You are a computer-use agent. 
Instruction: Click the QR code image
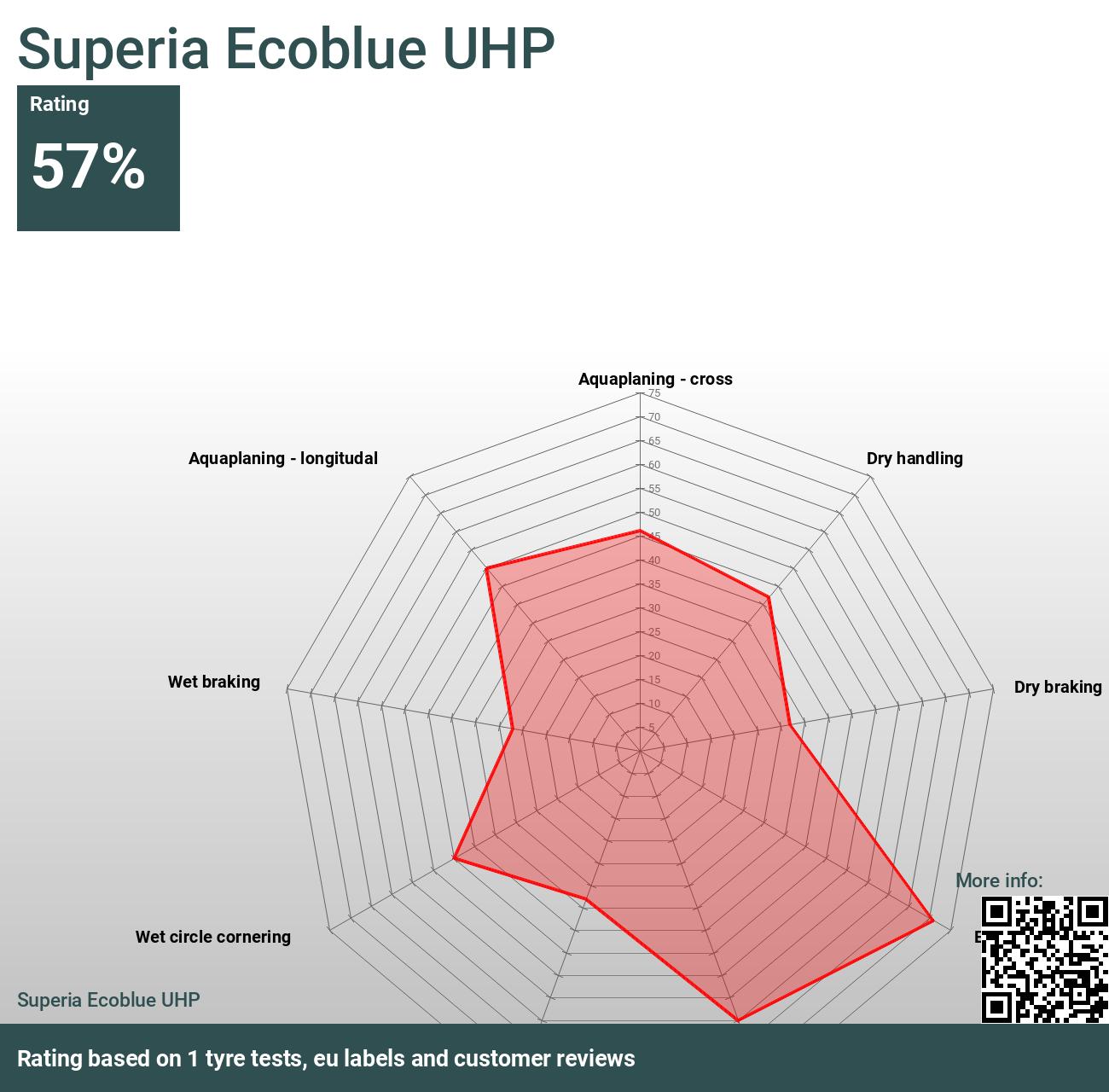pyautogui.click(x=1044, y=959)
